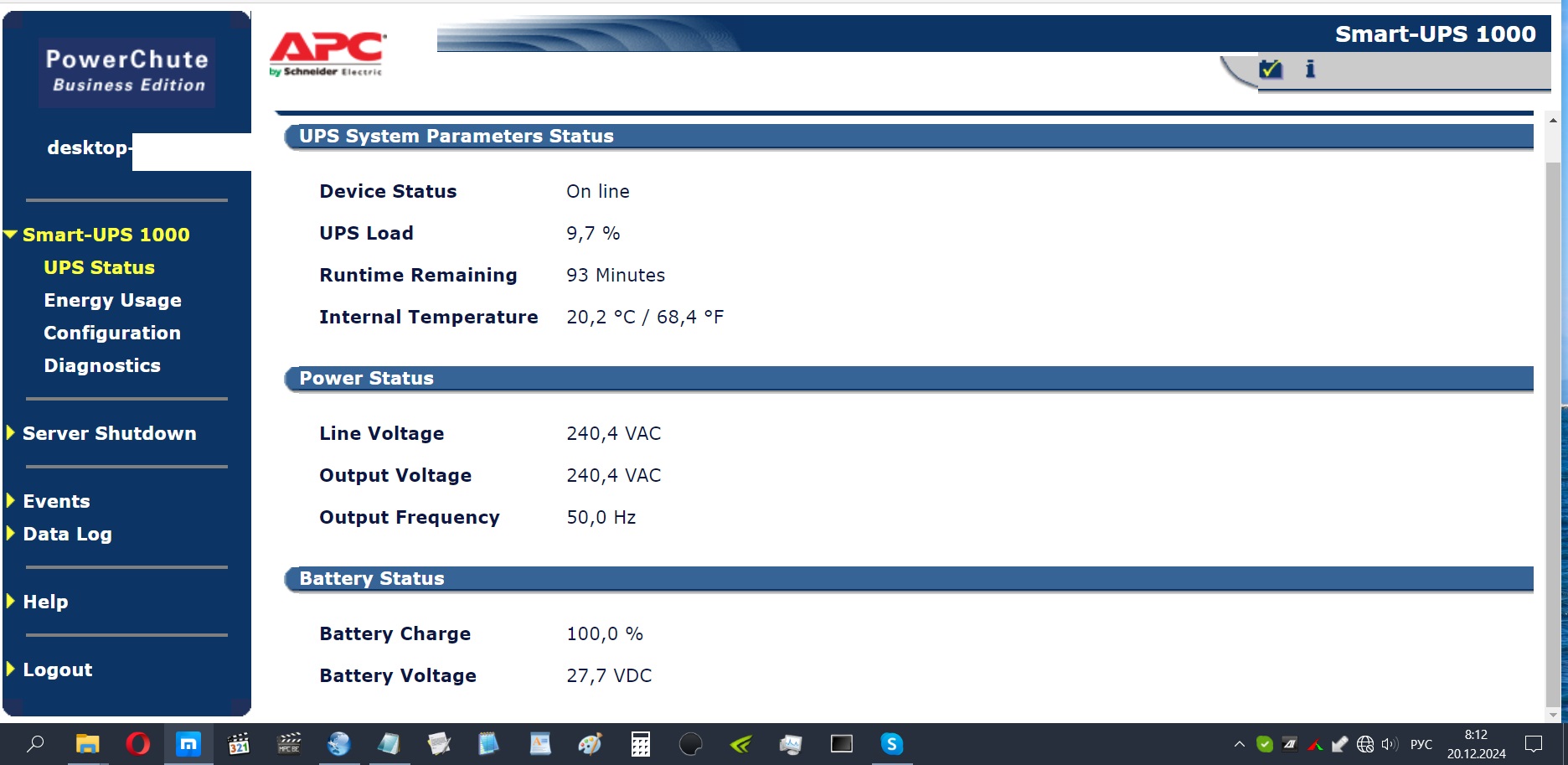
Task: Show hidden system tray icons
Action: pyautogui.click(x=1240, y=744)
